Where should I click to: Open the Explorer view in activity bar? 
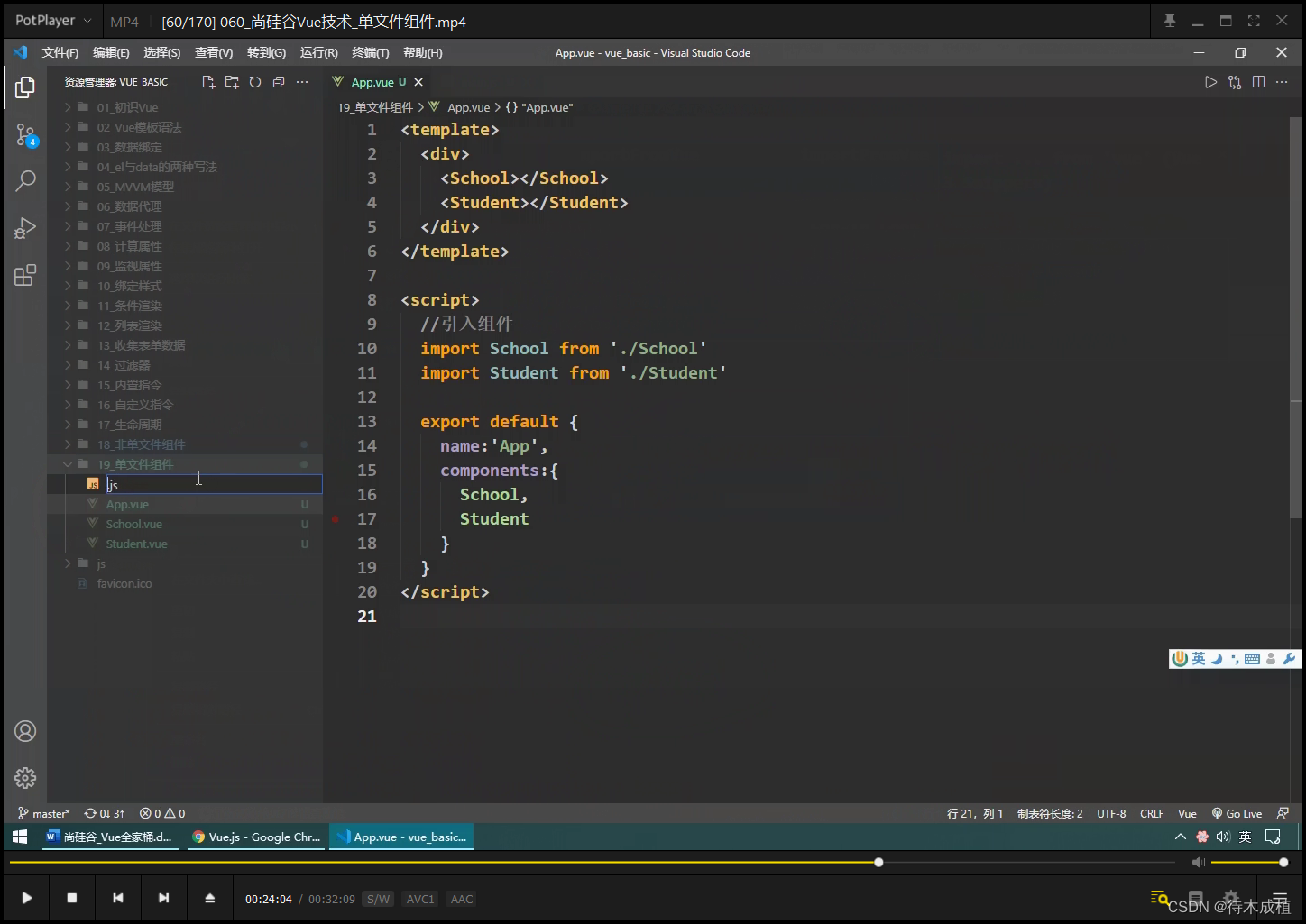click(25, 87)
